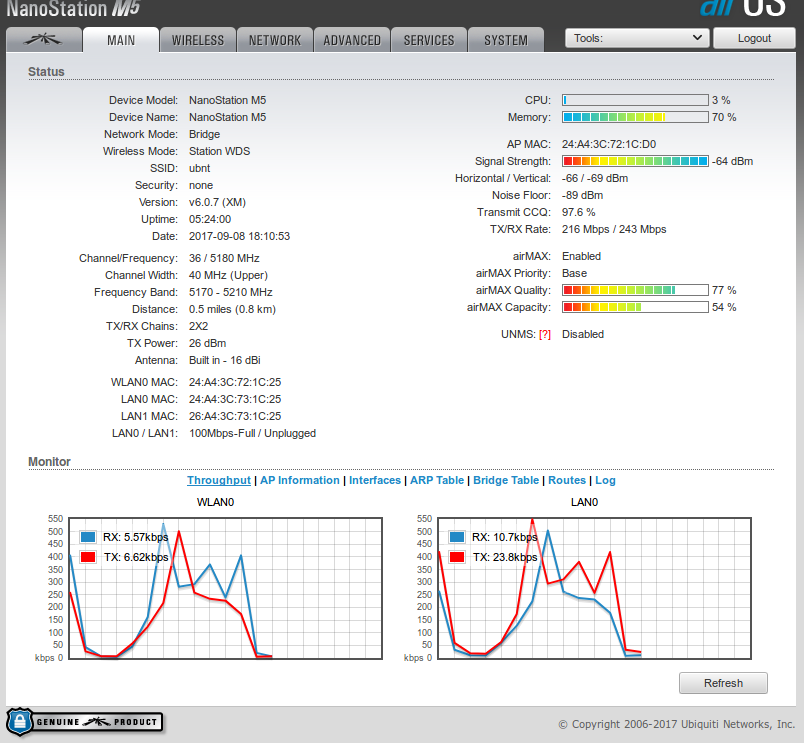Click the WLAN0 MAC value 24:A4:3C:72:1C:25
Image resolution: width=804 pixels, height=743 pixels.
click(235, 382)
